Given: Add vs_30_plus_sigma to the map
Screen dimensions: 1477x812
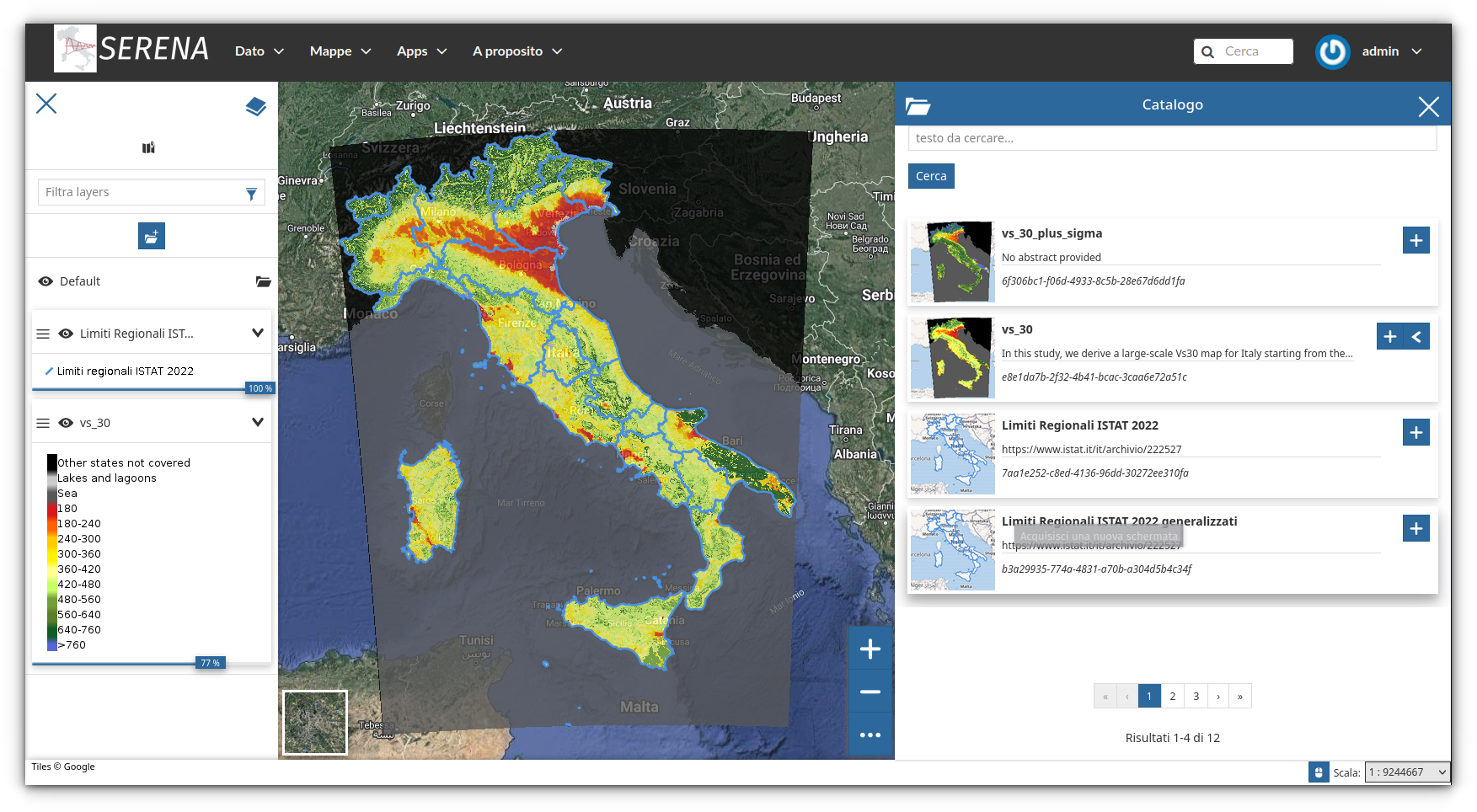Looking at the screenshot, I should [1416, 240].
